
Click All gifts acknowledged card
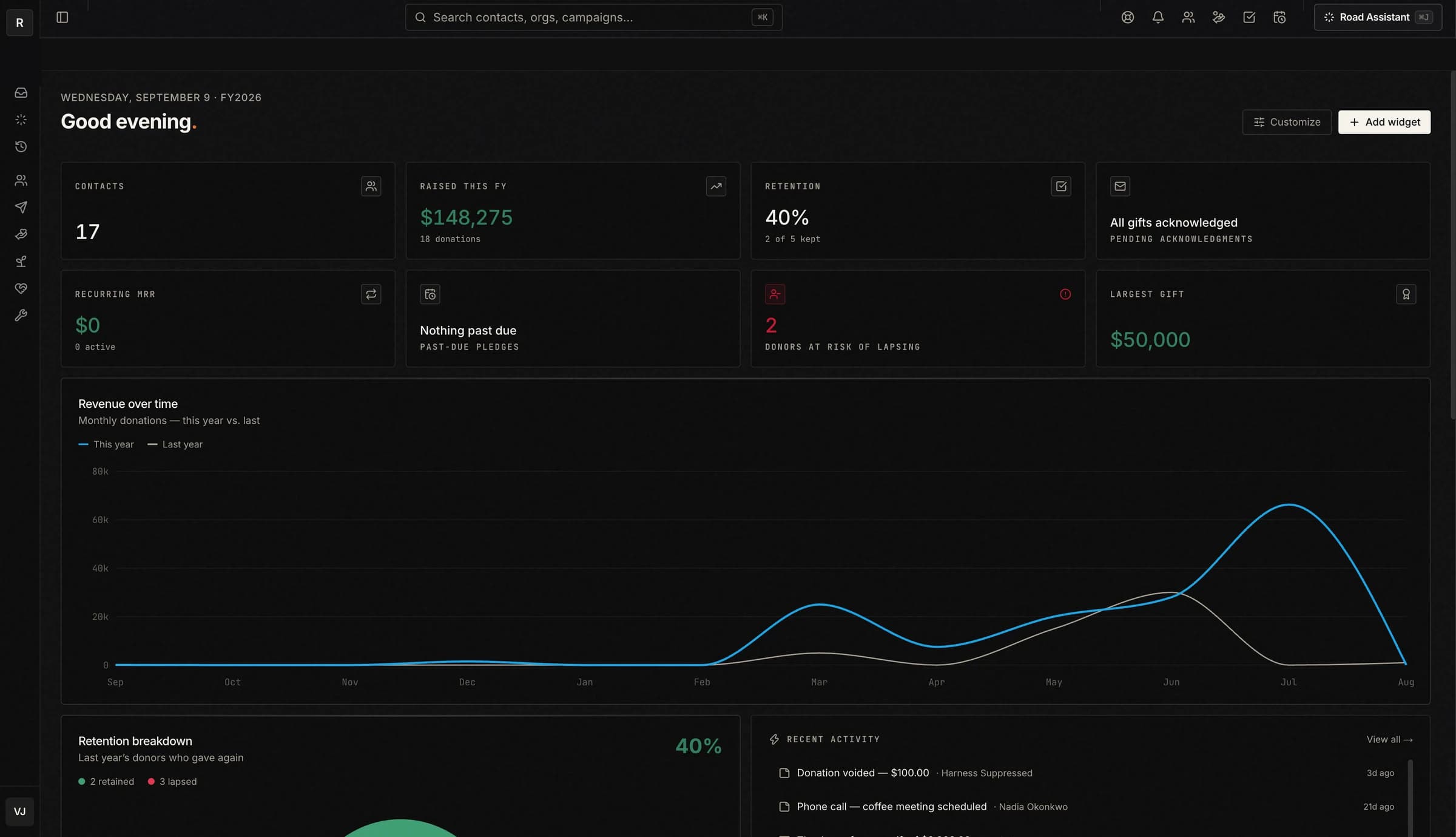tap(1262, 211)
